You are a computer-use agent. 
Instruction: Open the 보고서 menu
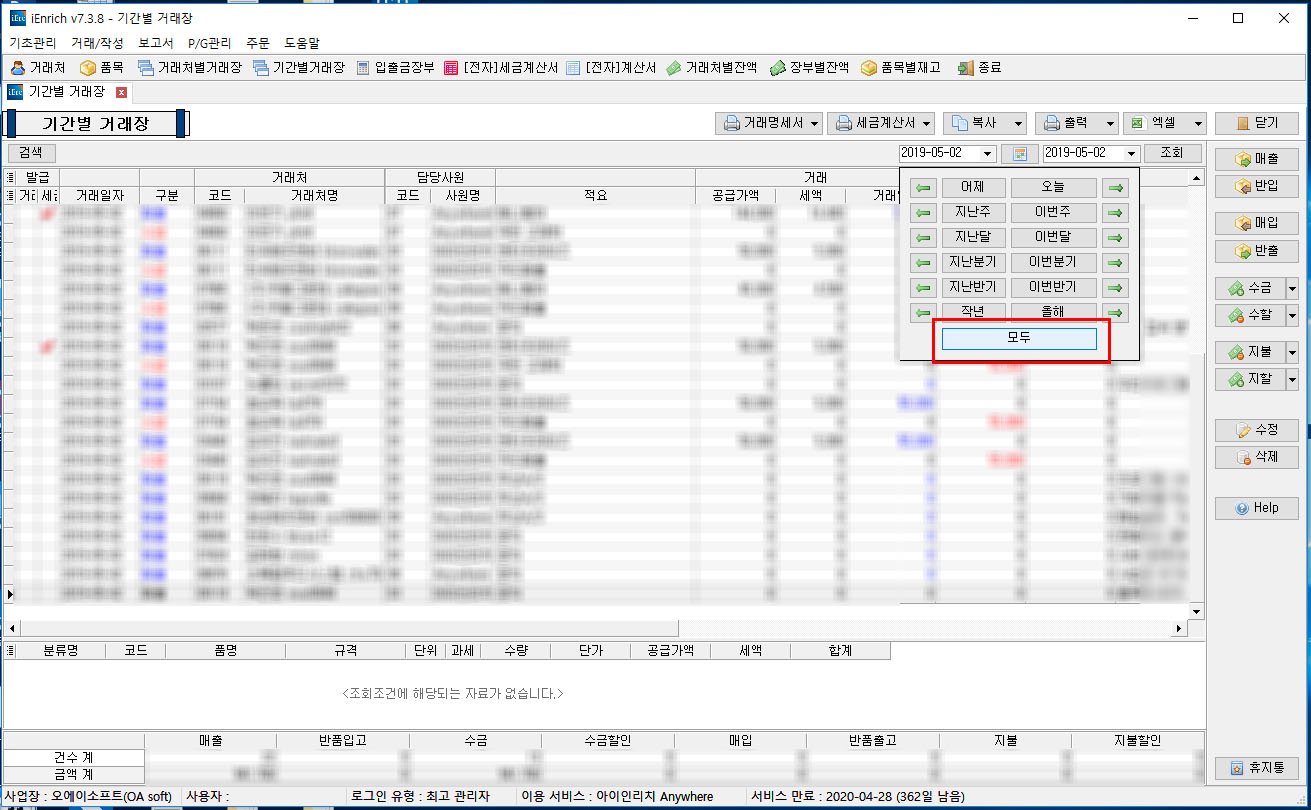(155, 43)
